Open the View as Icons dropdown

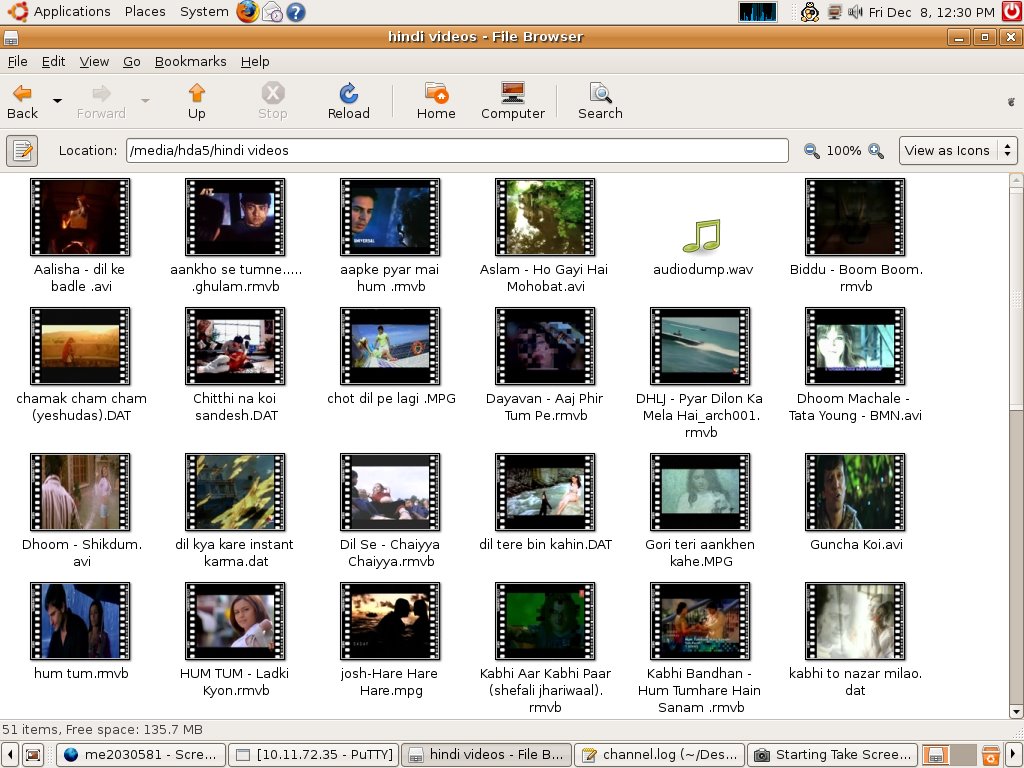click(957, 151)
